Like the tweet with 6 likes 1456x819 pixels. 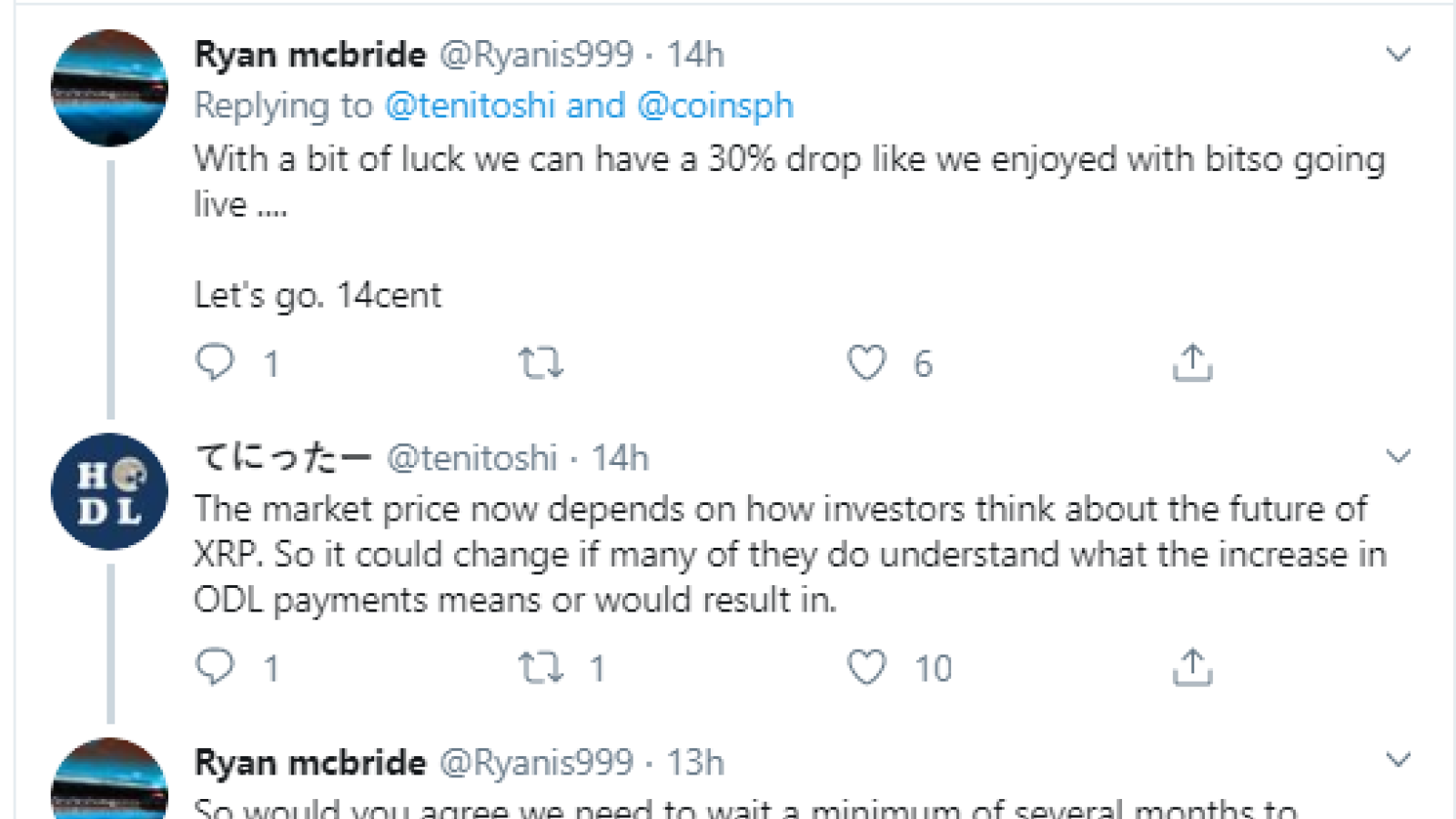[x=866, y=362]
